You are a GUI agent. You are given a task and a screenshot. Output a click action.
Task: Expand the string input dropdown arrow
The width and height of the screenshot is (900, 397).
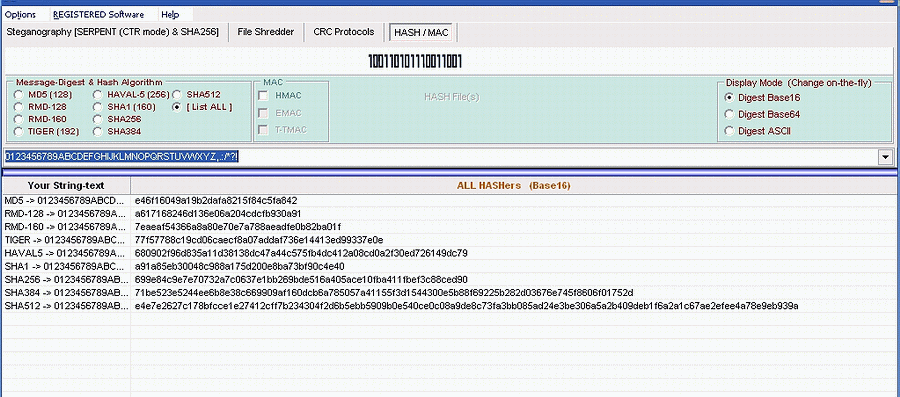coord(886,157)
